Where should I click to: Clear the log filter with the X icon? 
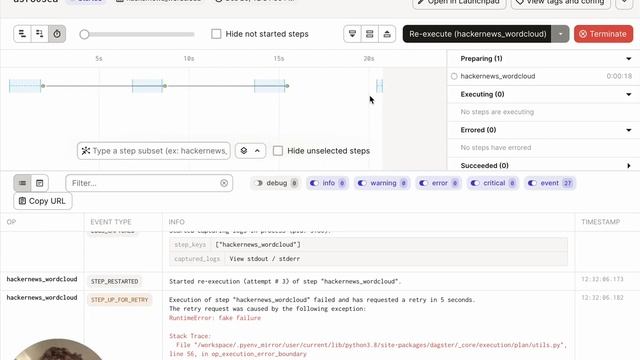point(224,183)
